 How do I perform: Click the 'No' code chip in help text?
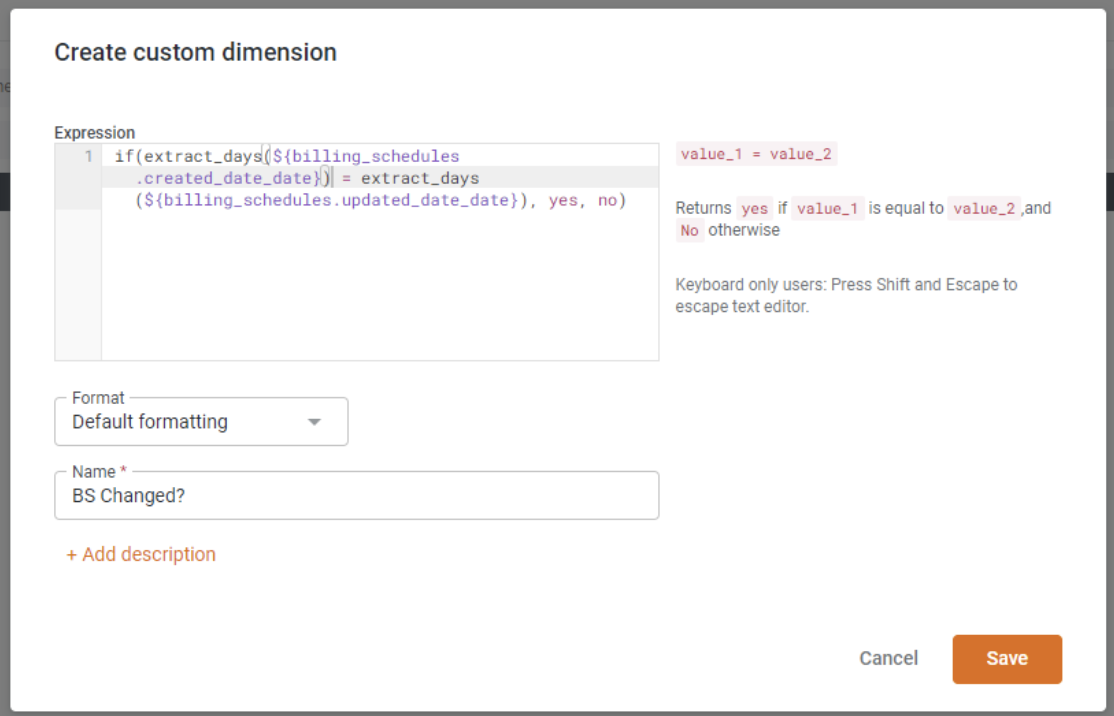[689, 230]
